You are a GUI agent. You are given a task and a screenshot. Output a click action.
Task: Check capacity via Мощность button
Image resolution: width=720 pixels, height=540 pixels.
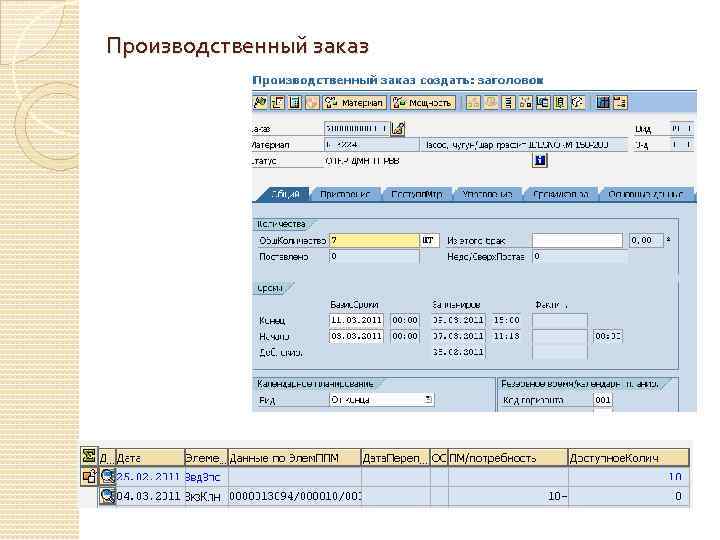coord(423,102)
